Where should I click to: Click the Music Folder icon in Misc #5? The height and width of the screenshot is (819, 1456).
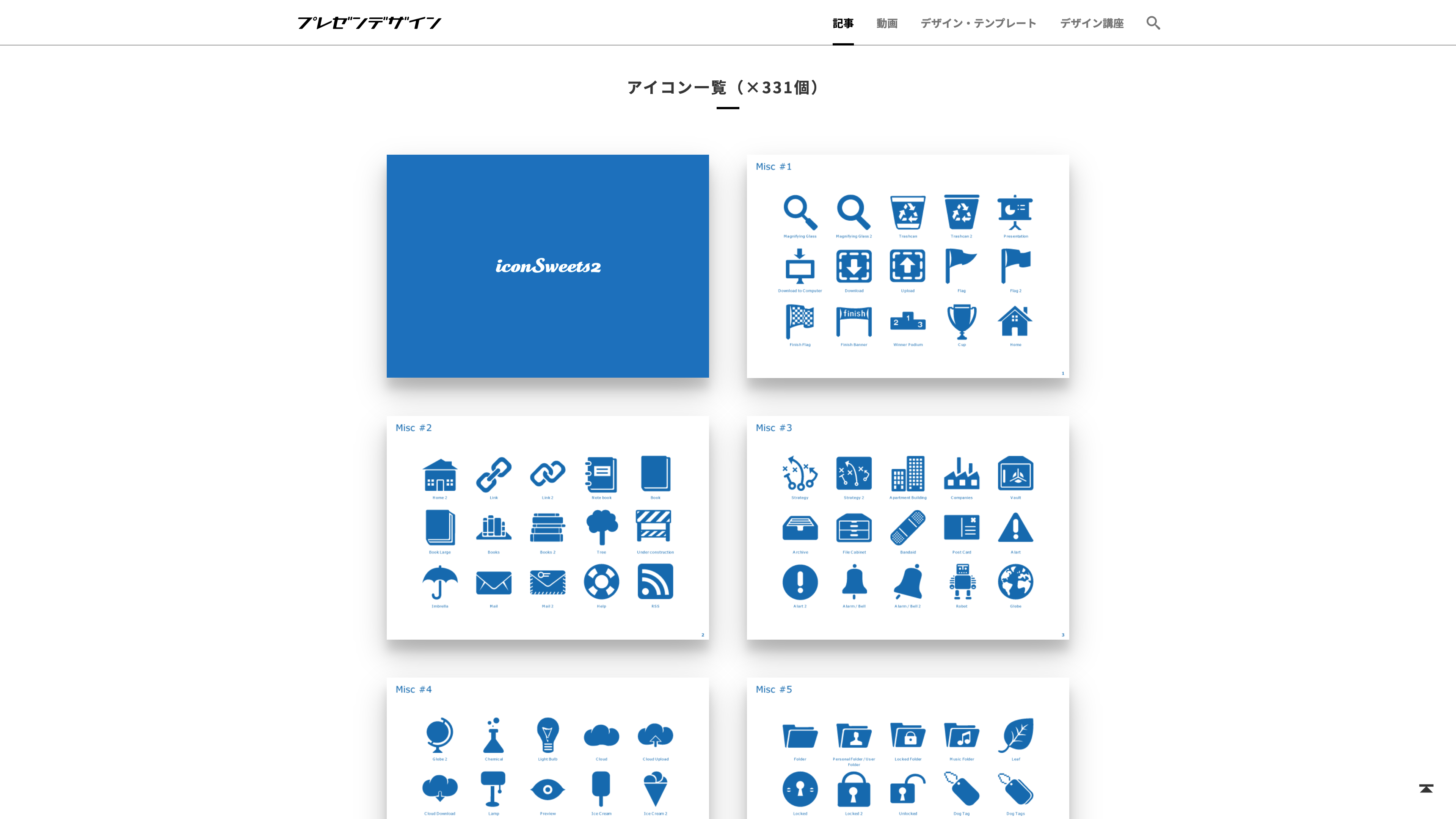pyautogui.click(x=962, y=735)
